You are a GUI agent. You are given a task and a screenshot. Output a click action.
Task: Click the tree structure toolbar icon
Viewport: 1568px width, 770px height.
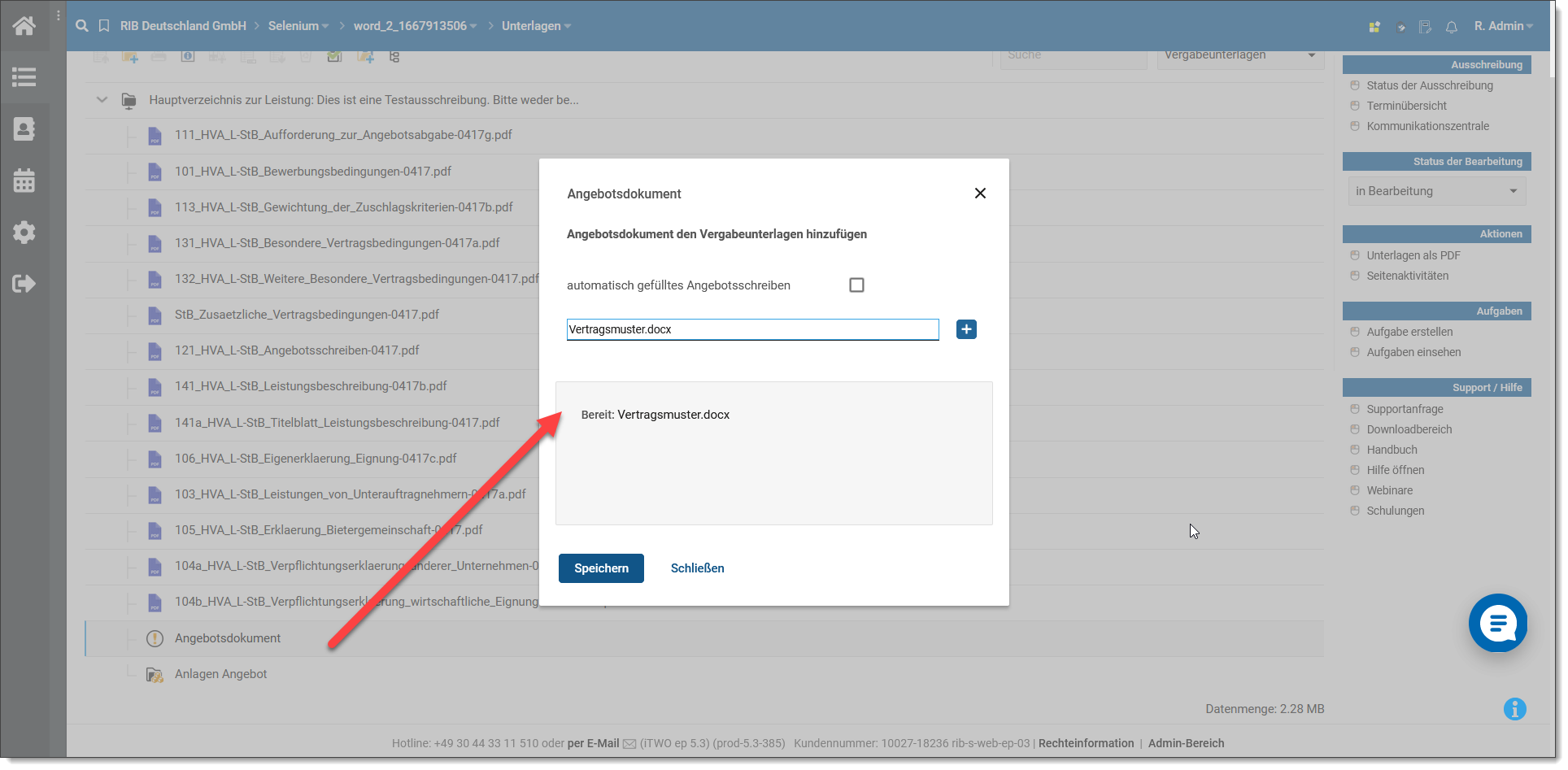pyautogui.click(x=394, y=57)
